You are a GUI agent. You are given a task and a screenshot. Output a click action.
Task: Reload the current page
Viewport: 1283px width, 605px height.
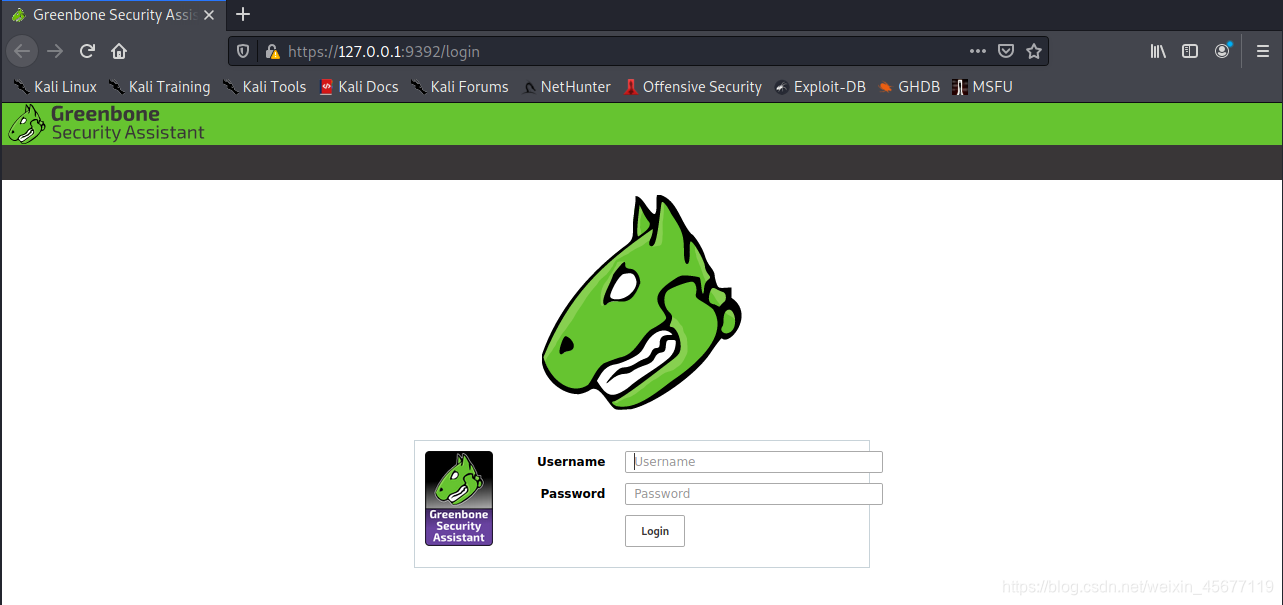(x=87, y=51)
